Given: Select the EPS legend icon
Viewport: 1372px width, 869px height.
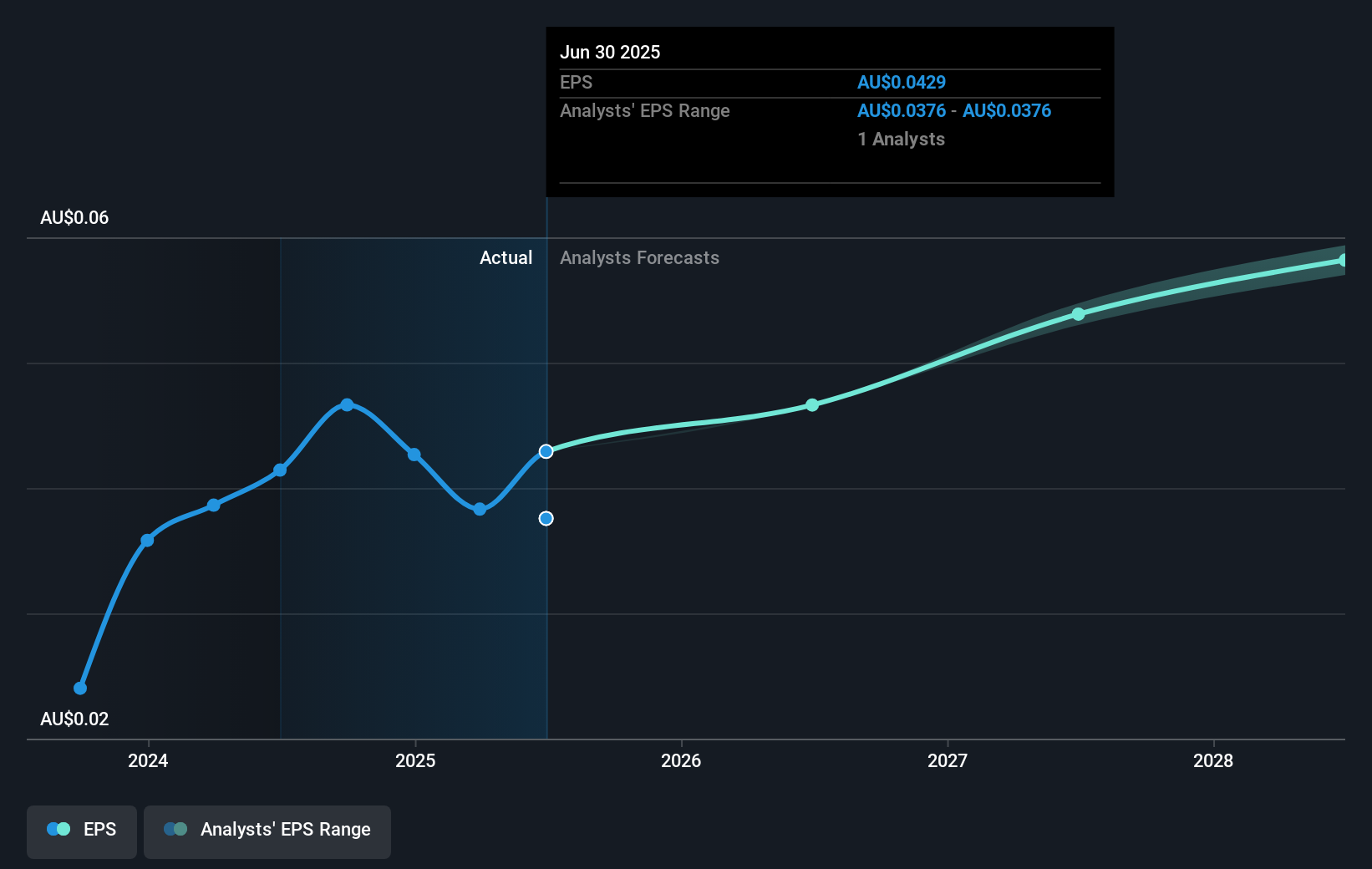Looking at the screenshot, I should (57, 828).
